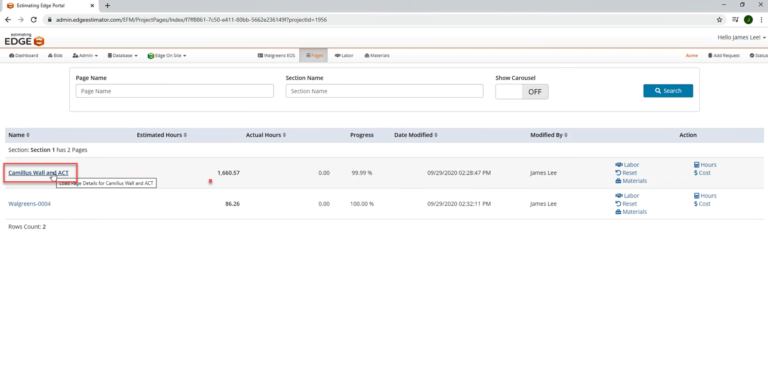Image resolution: width=768 pixels, height=365 pixels.
Task: Expand the Database dropdown menu
Action: click(122, 56)
